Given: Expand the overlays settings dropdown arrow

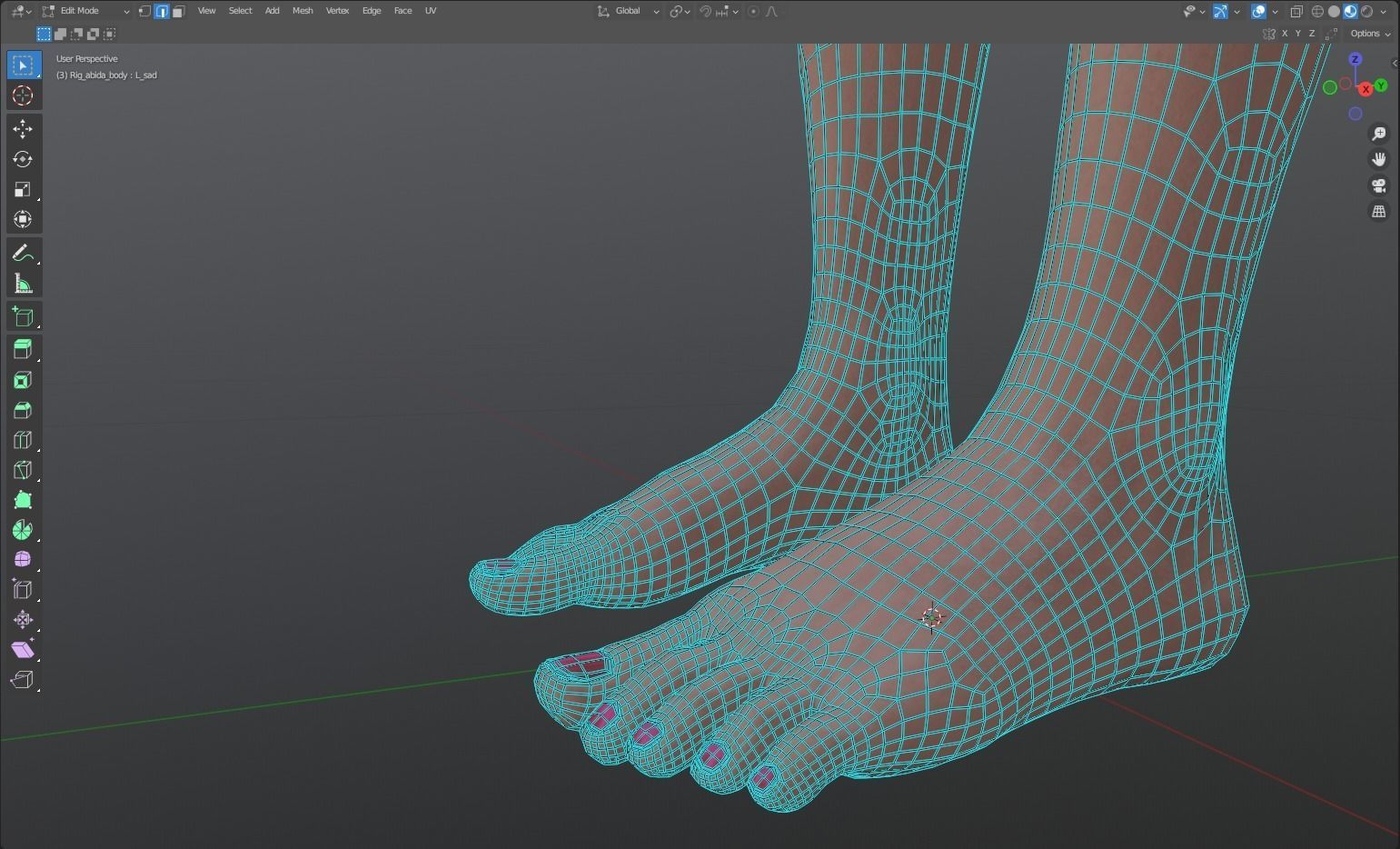Looking at the screenshot, I should 1275,11.
